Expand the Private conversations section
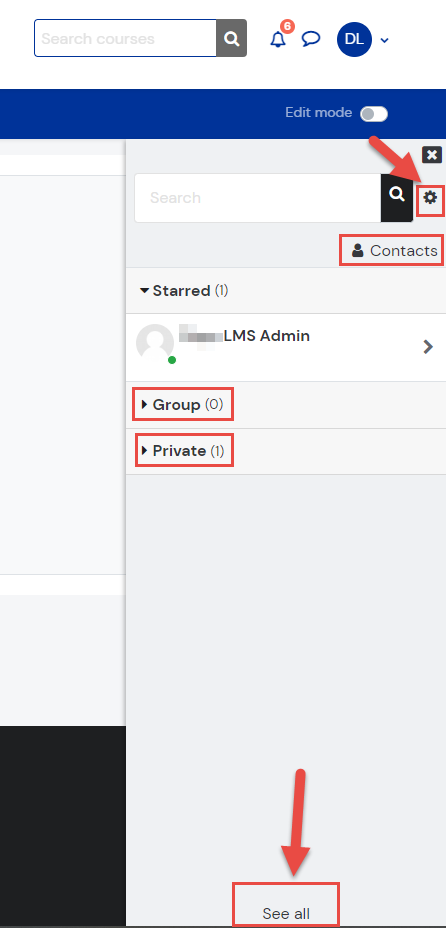The width and height of the screenshot is (446, 928). [183, 451]
